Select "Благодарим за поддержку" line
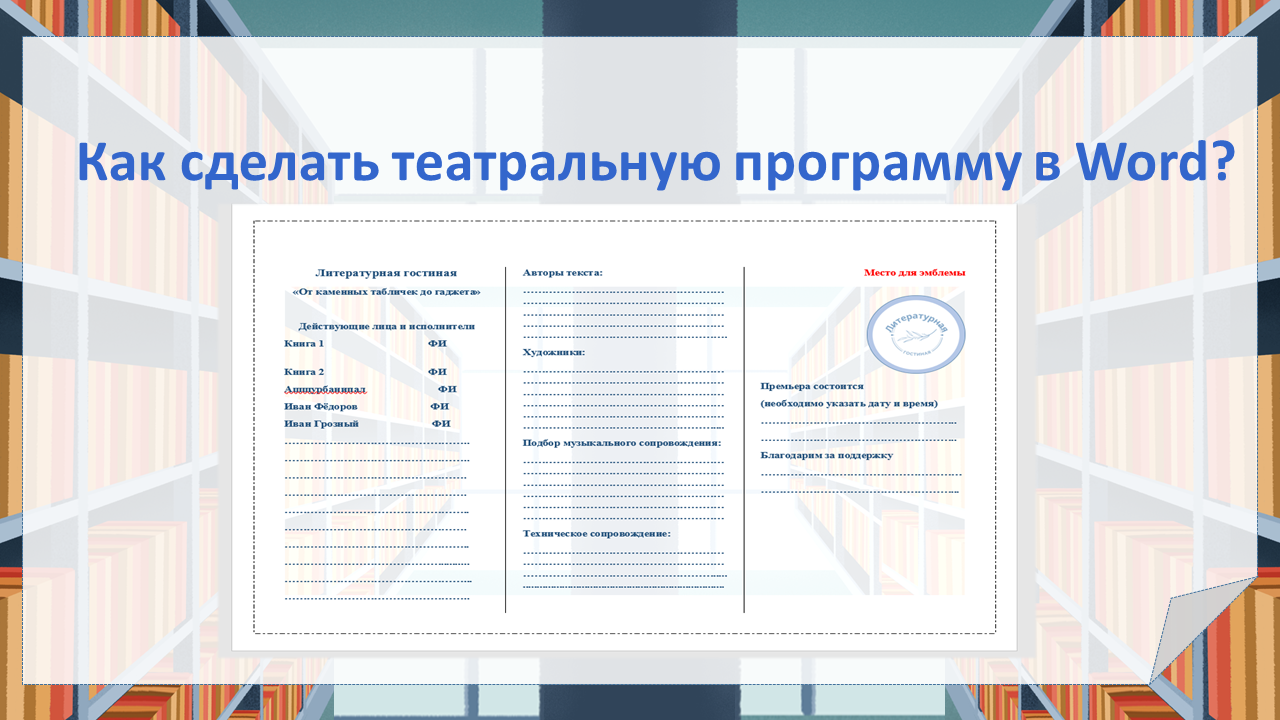The height and width of the screenshot is (720, 1280). coord(826,455)
